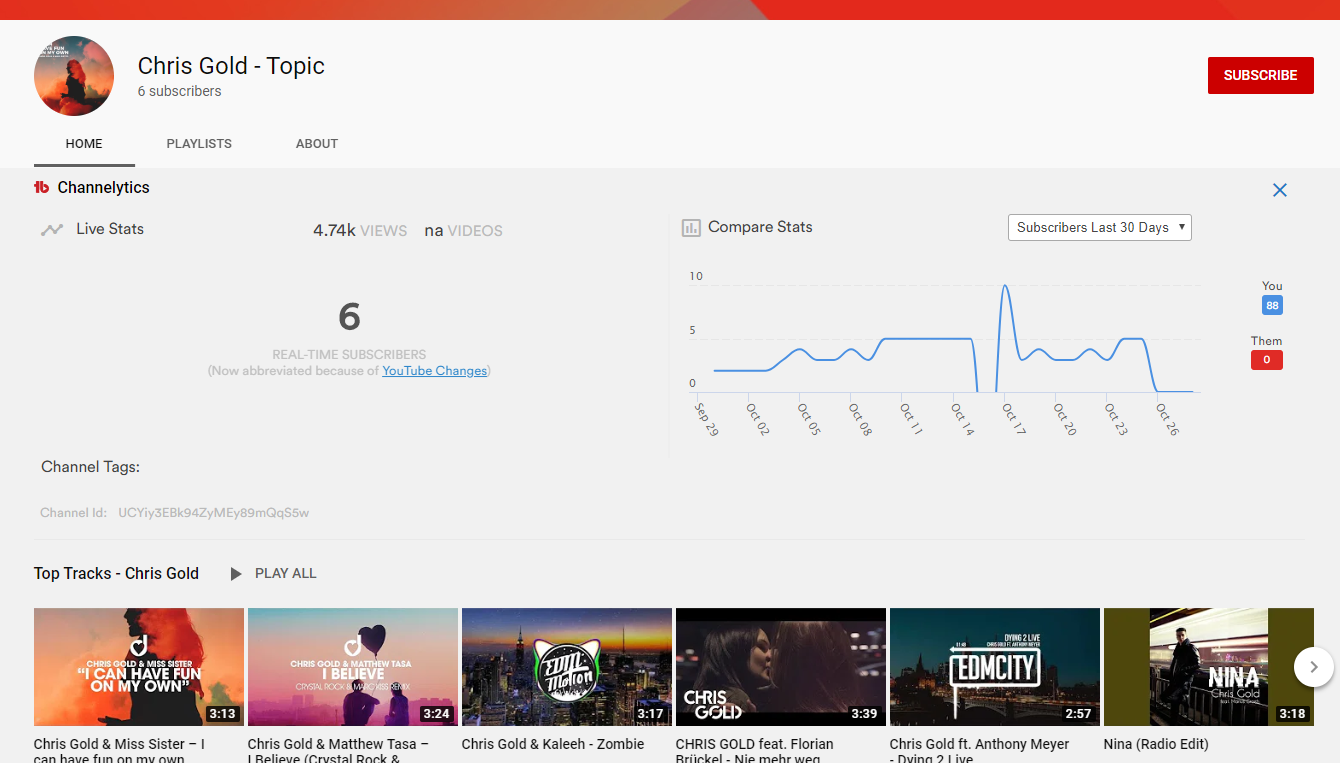Screen dimensions: 1340x763
Task: Click the real-time subscriber count 6
Action: click(349, 317)
